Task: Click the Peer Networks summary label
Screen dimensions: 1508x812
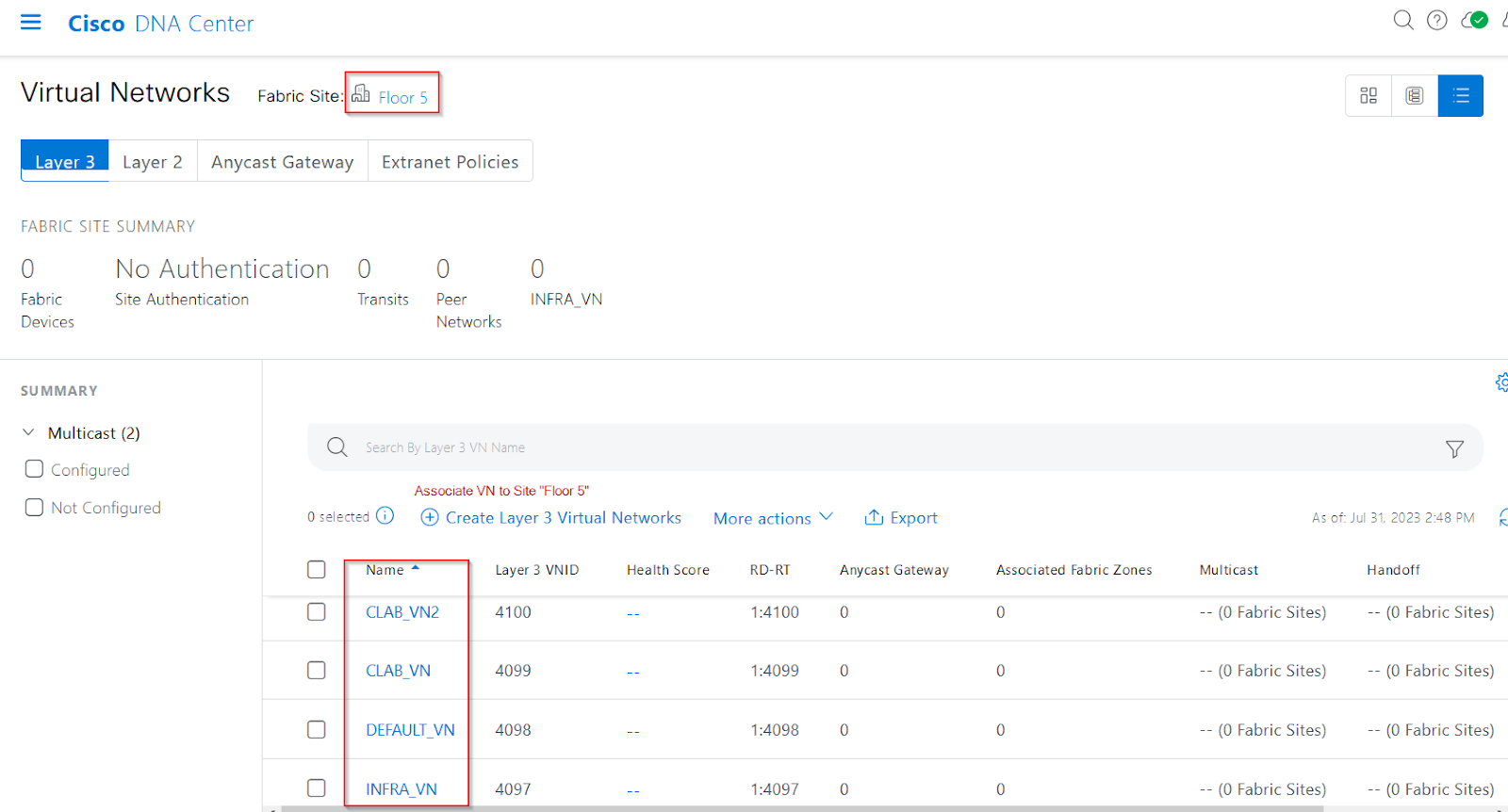Action: click(x=468, y=310)
